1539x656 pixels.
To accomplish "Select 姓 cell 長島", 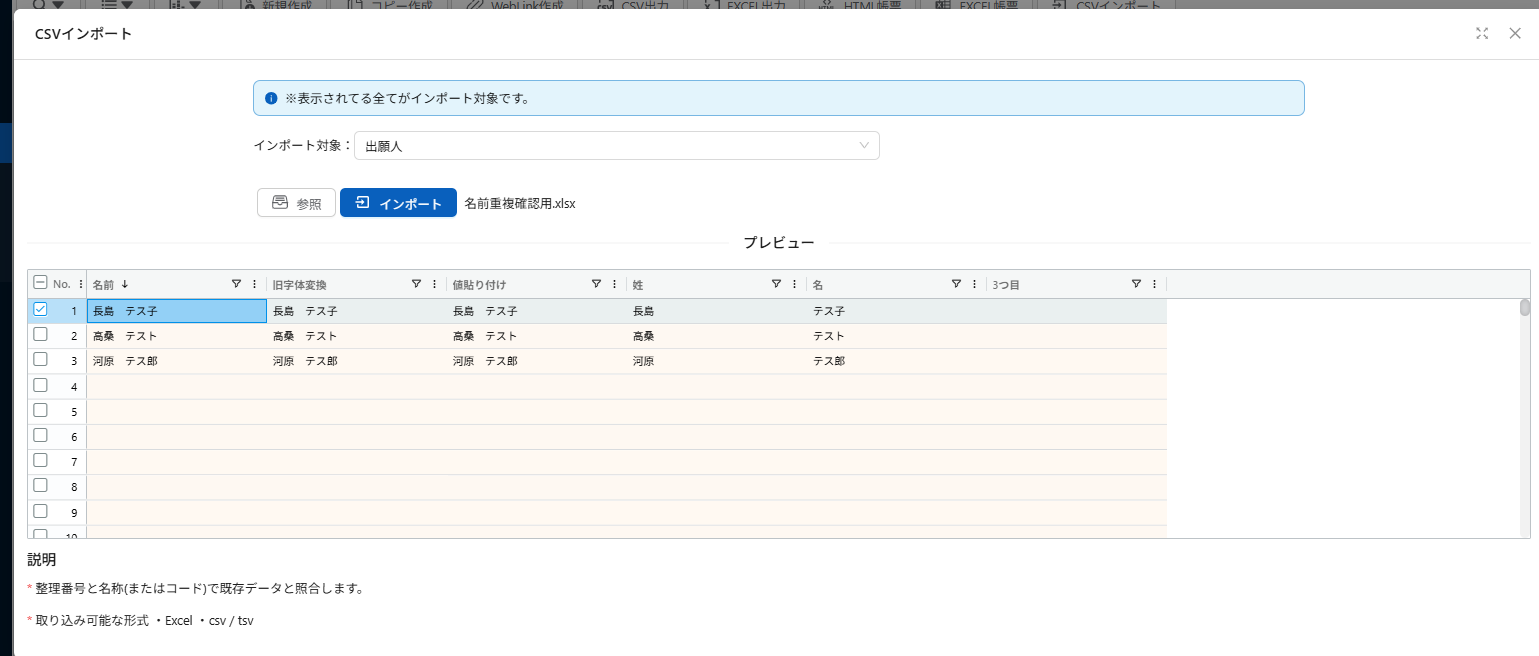I will (717, 311).
